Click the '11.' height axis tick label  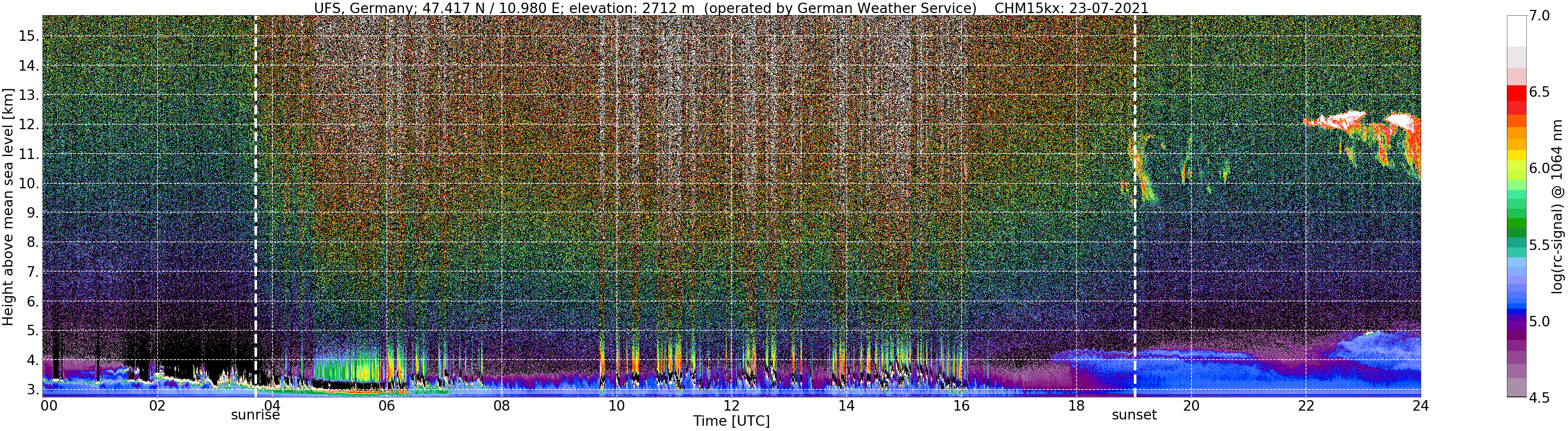click(x=29, y=154)
